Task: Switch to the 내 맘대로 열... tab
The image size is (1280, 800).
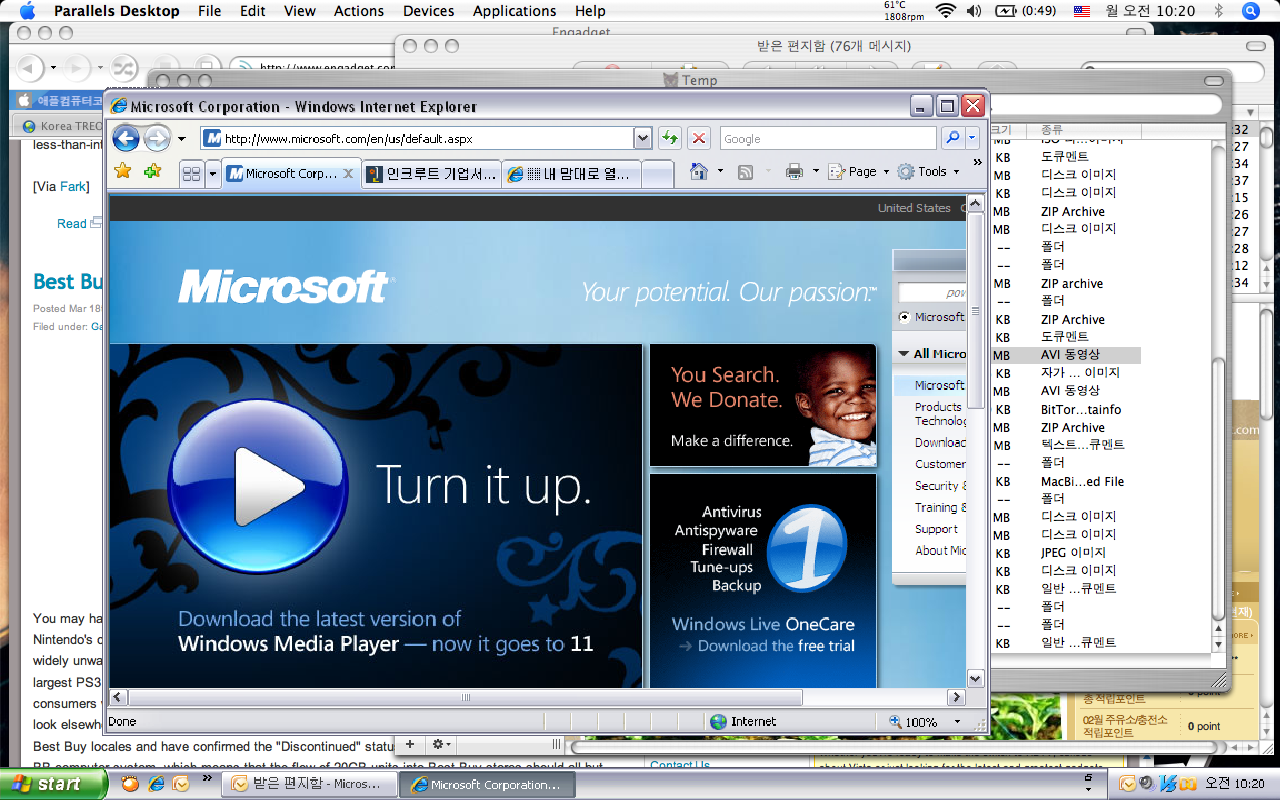Action: click(571, 174)
